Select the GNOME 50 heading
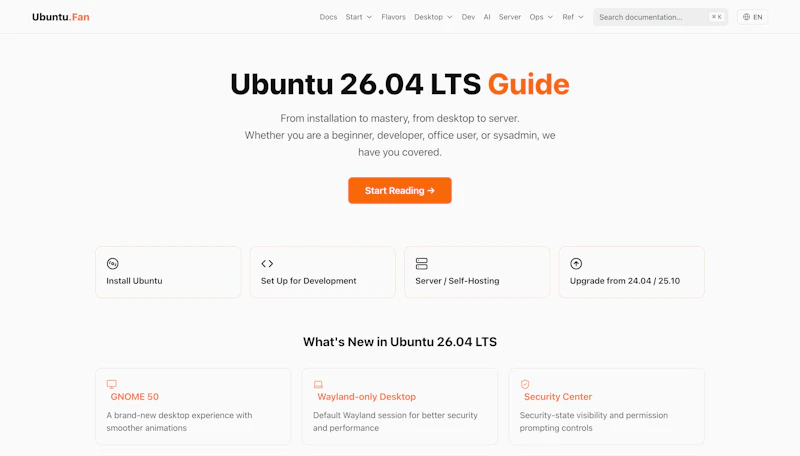This screenshot has height=456, width=800. (x=135, y=397)
